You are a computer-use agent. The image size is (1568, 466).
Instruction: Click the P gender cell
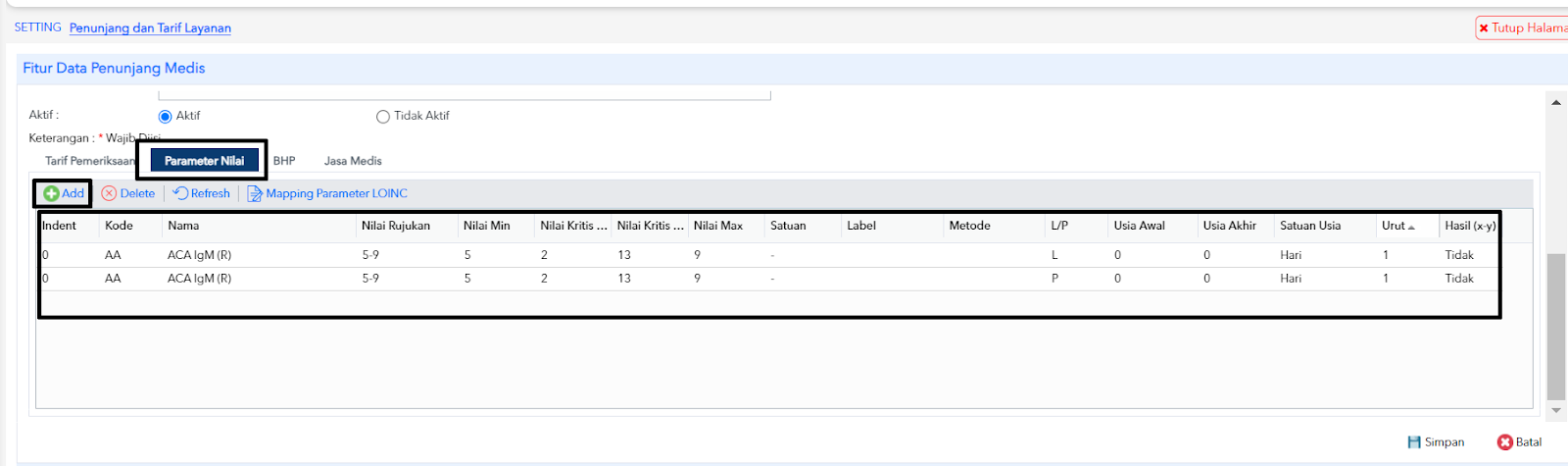pos(1054,279)
